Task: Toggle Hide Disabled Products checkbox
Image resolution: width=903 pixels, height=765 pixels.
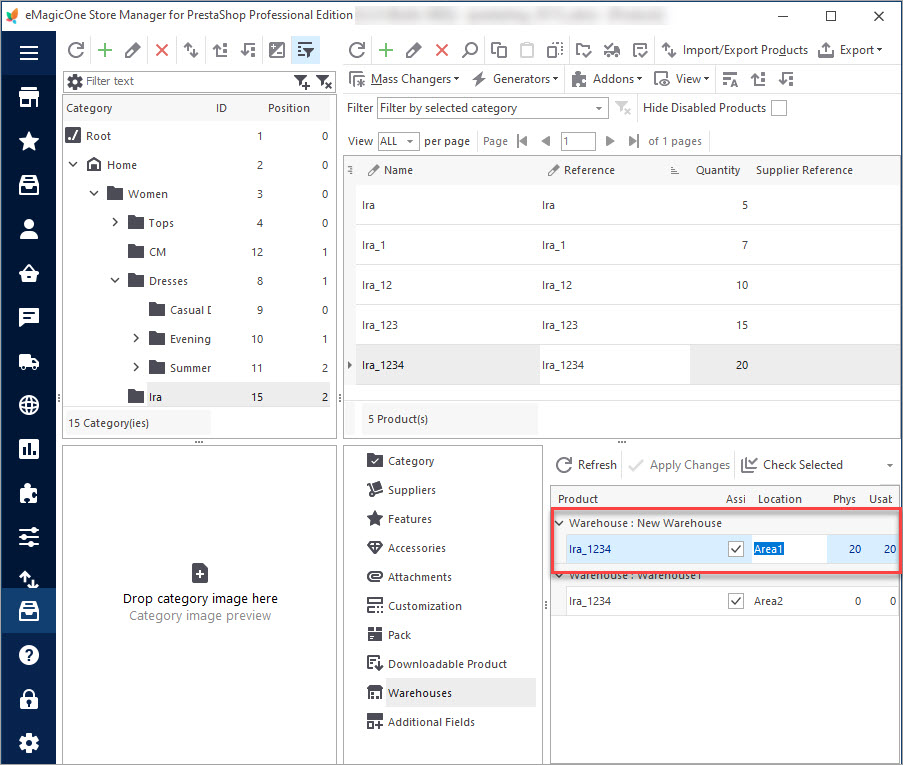Action: (779, 108)
